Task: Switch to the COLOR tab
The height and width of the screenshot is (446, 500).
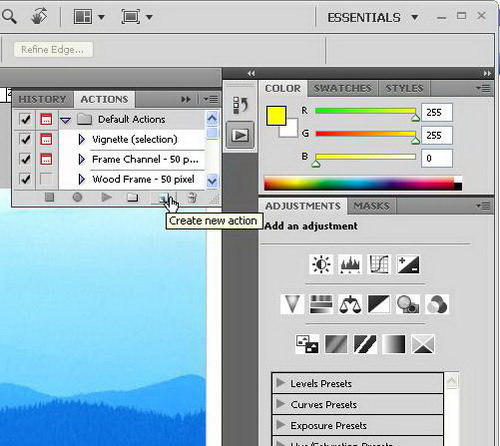Action: click(283, 89)
